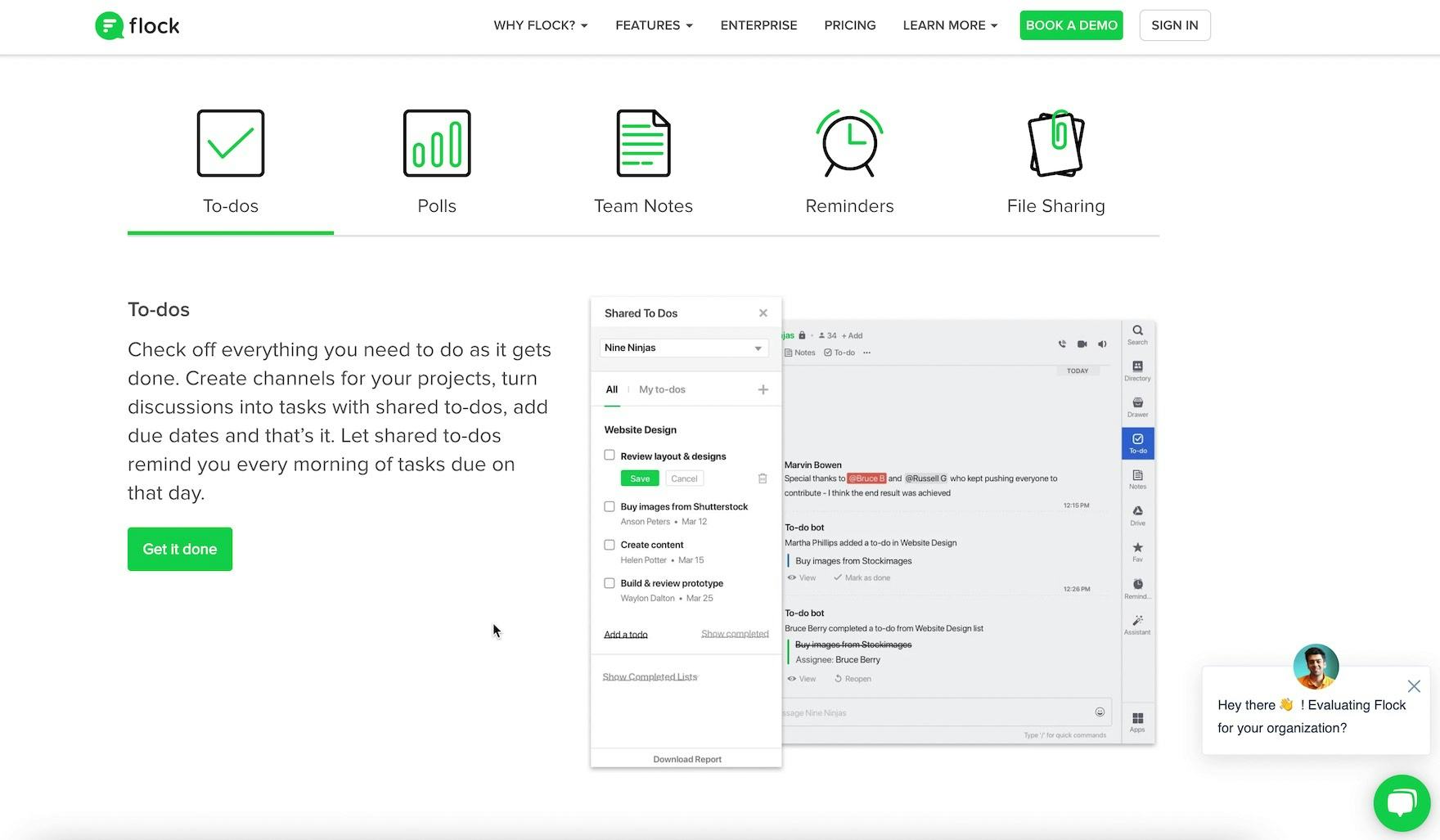
Task: Open the Team Notes document icon
Action: click(643, 143)
